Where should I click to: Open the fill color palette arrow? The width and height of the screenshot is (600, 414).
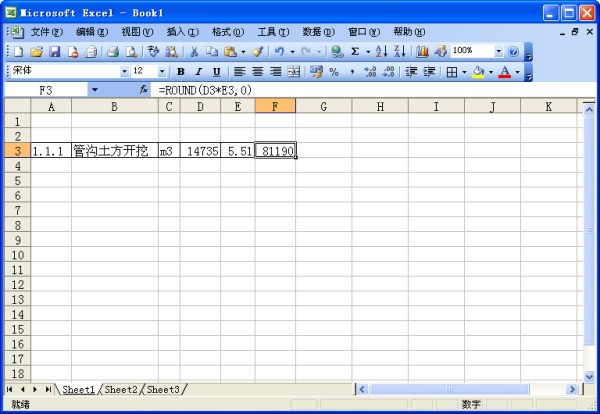(491, 72)
